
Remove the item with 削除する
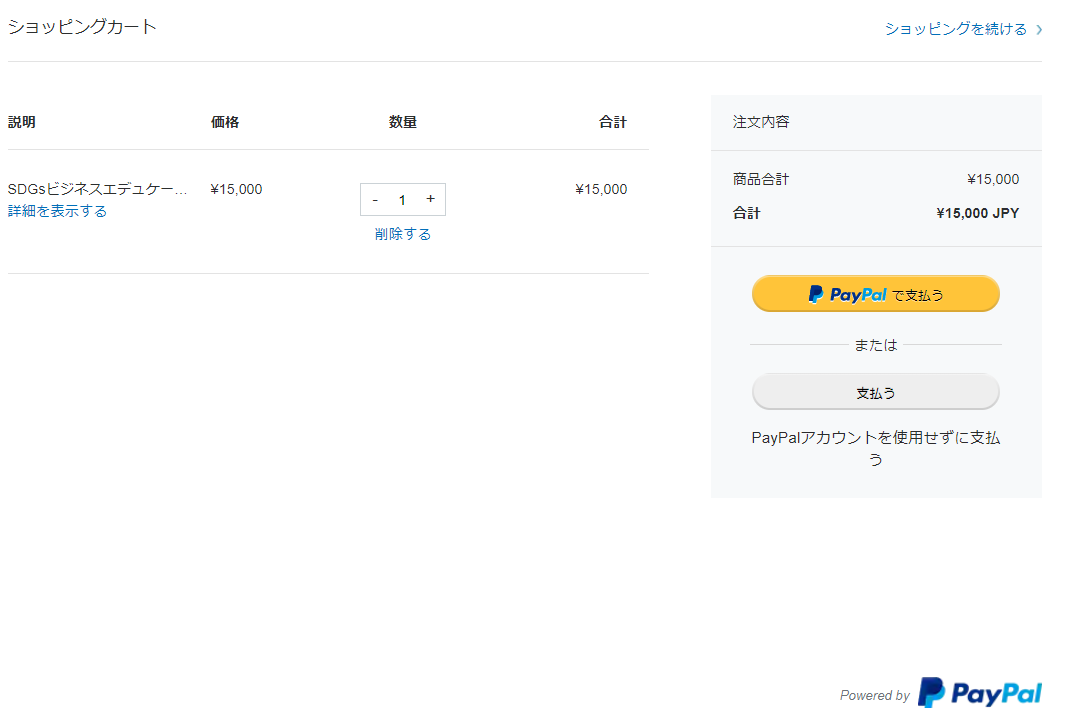(403, 234)
